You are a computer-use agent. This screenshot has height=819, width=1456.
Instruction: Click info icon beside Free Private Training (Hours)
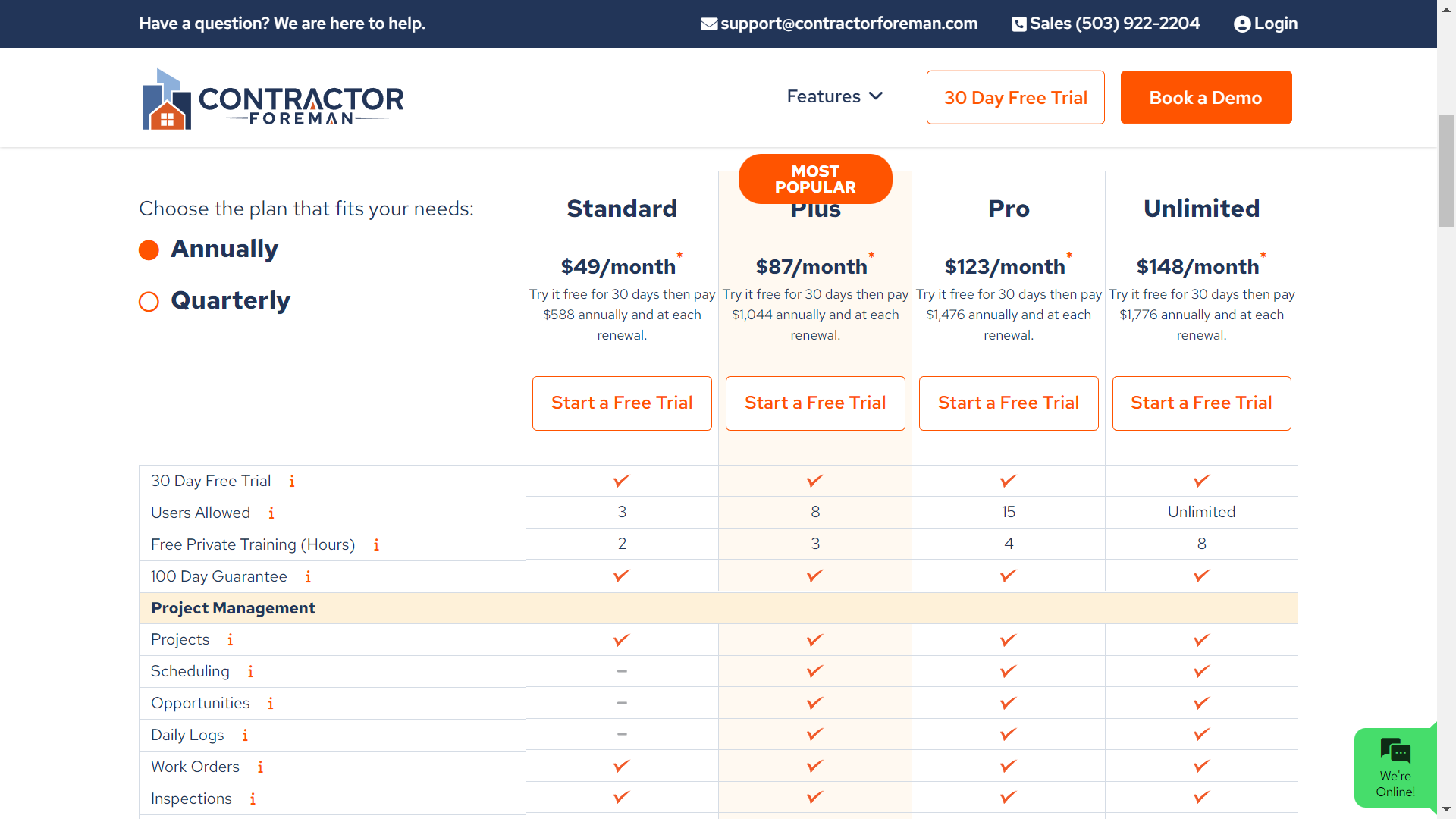[x=376, y=545]
